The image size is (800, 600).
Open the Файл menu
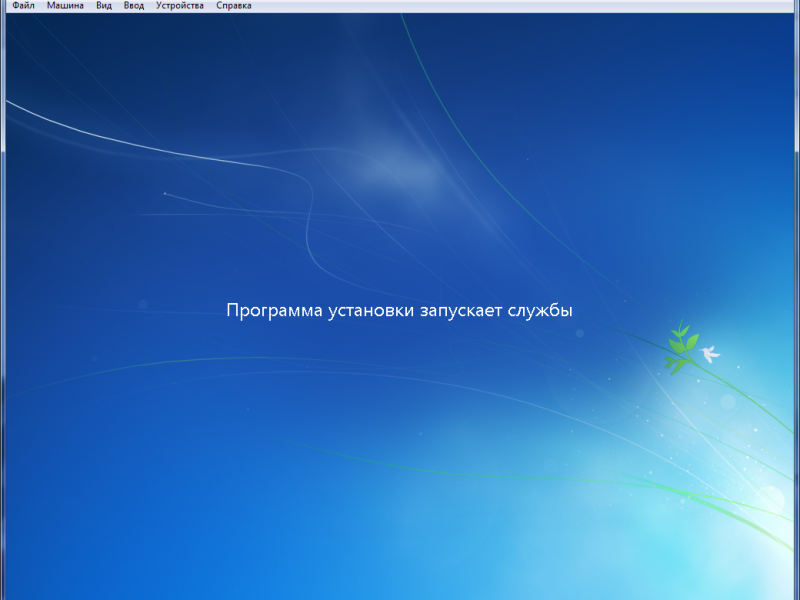(x=23, y=6)
